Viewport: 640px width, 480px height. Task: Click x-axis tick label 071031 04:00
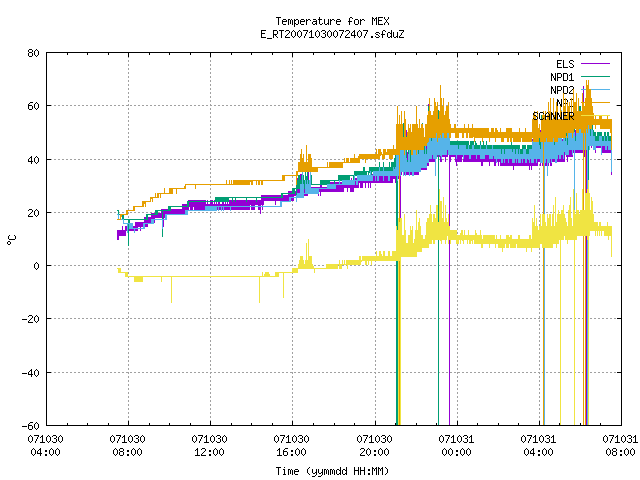pos(538,446)
